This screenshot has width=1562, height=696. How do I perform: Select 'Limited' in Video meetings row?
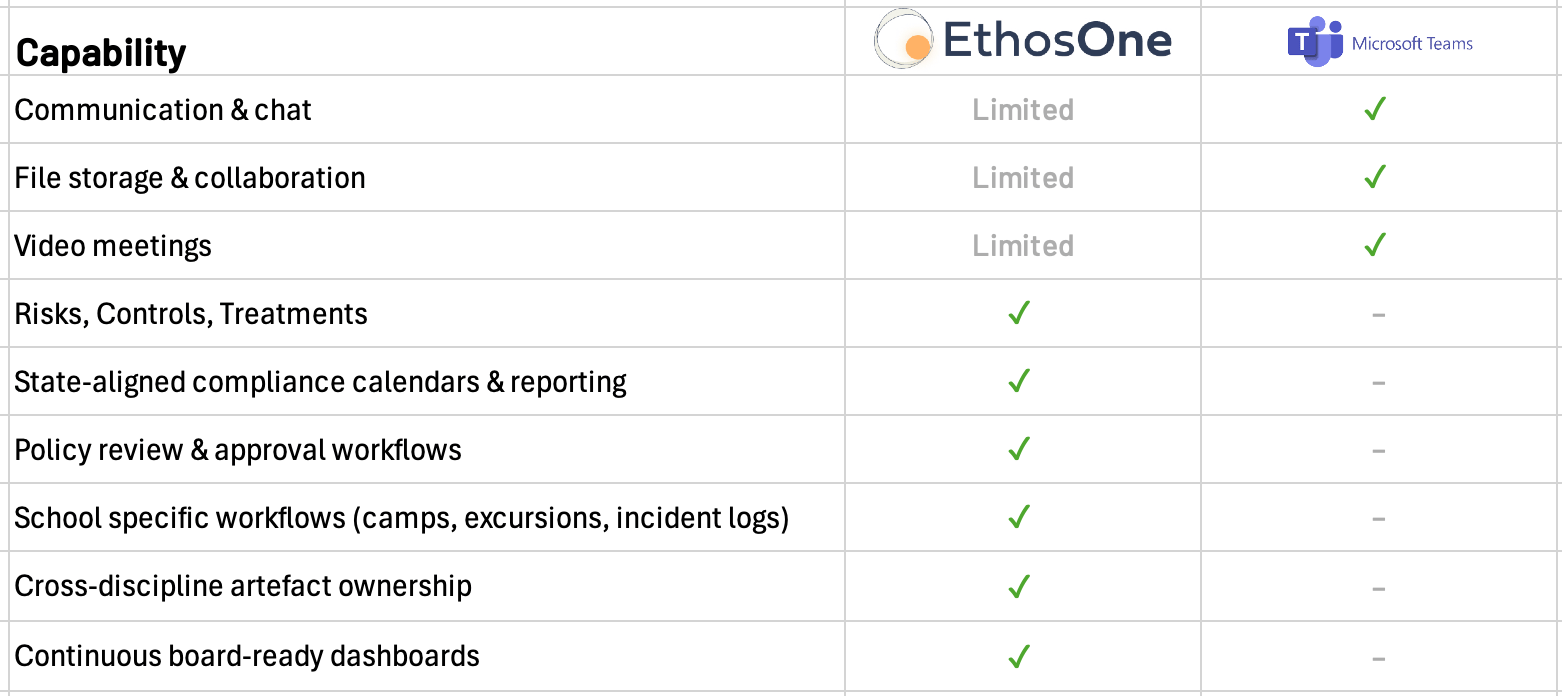point(1022,245)
